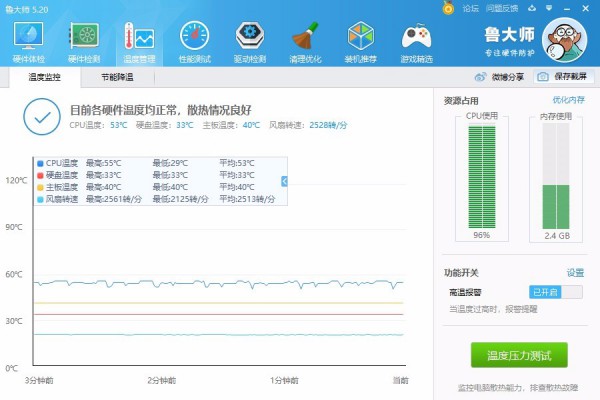The width and height of the screenshot is (600, 400).
Task: Click 最高:55℃ in CPU legend row
Action: pos(103,163)
